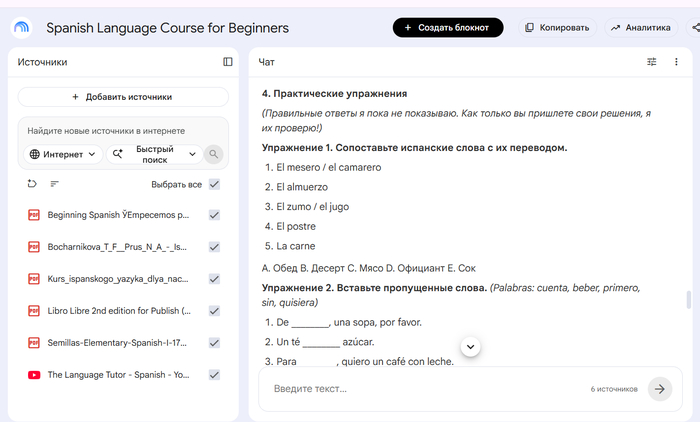
Task: Click the 6 источников label
Action: pos(614,389)
